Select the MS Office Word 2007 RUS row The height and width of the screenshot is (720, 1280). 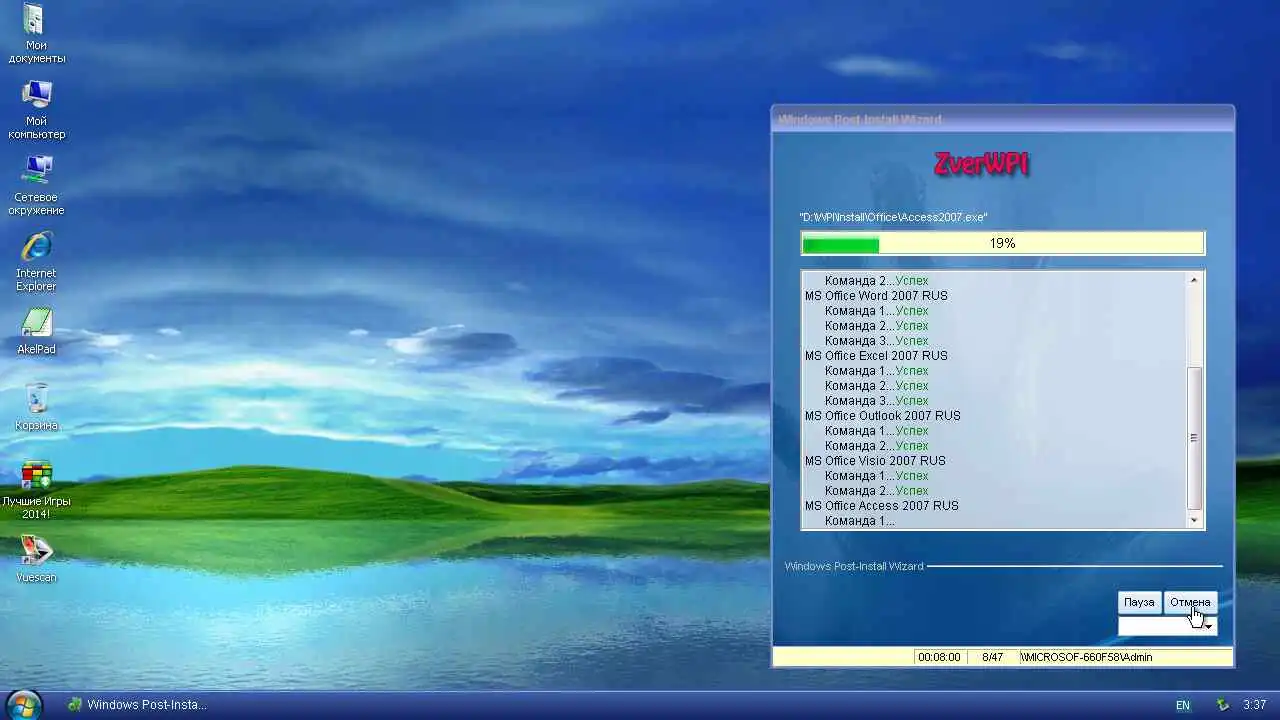click(x=876, y=296)
